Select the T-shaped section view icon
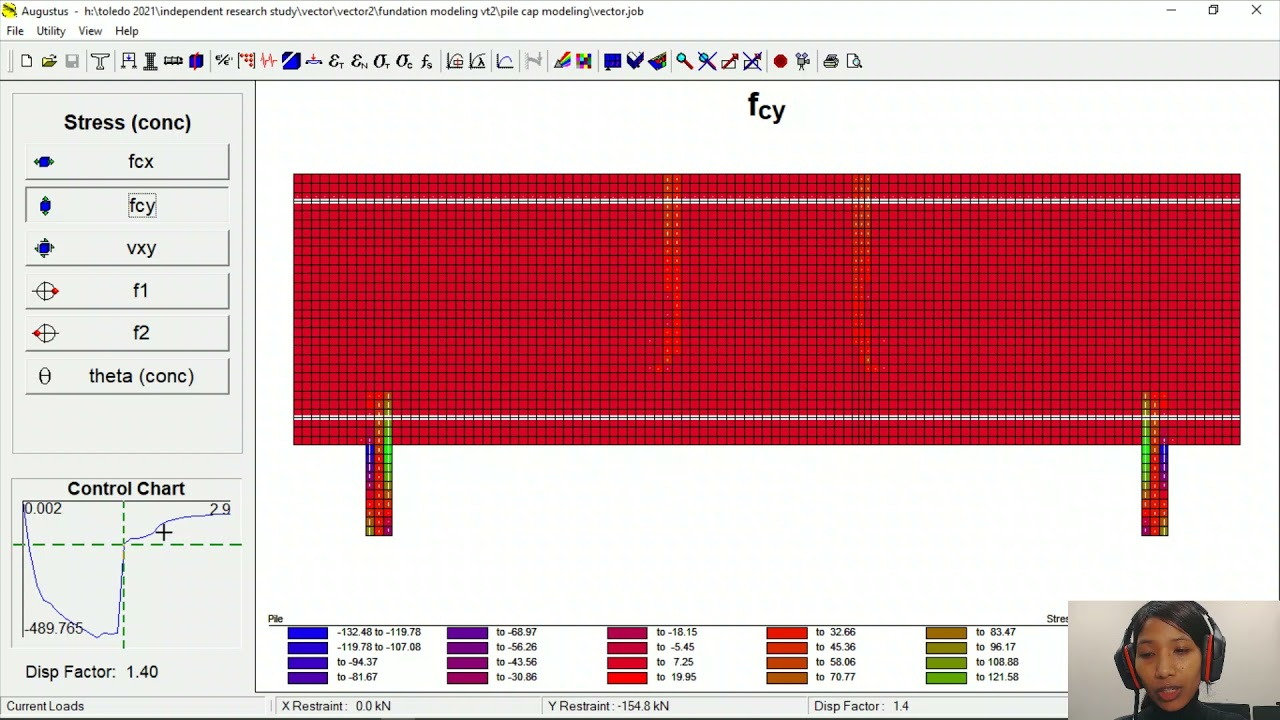 [100, 61]
